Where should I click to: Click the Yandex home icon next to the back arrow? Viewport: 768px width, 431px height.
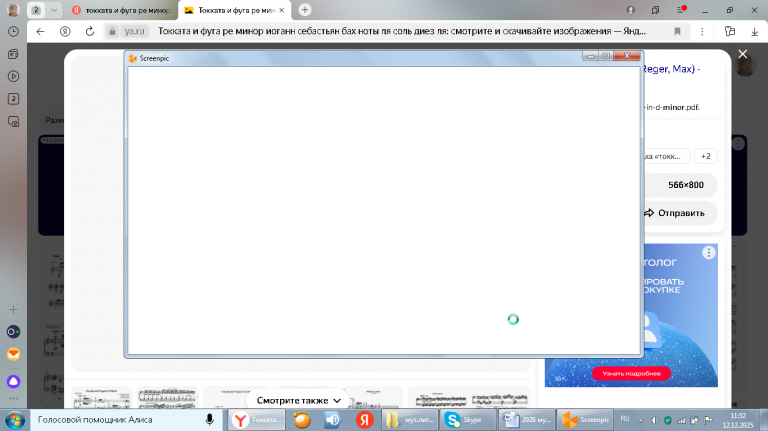click(65, 31)
